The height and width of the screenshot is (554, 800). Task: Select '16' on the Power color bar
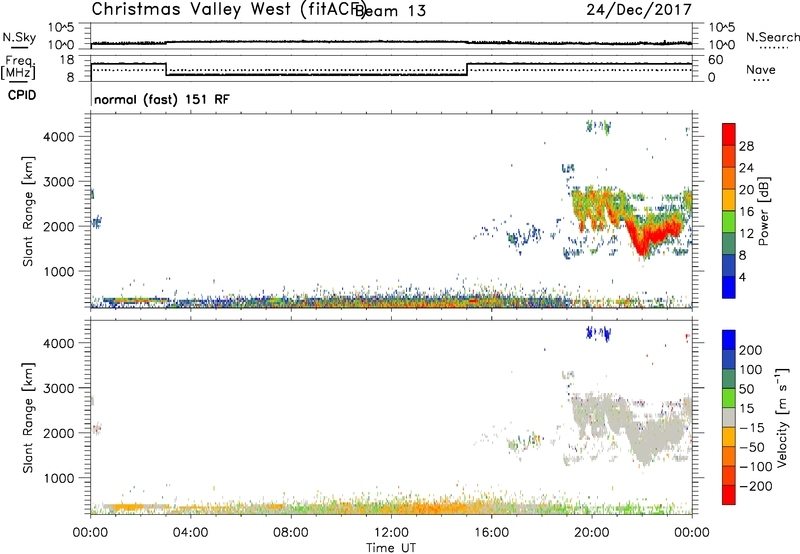click(x=746, y=212)
